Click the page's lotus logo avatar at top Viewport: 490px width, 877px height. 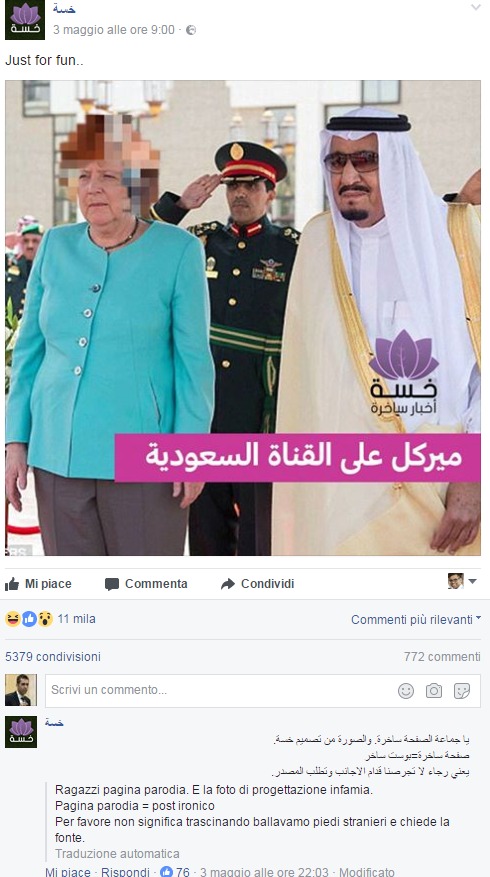25,20
